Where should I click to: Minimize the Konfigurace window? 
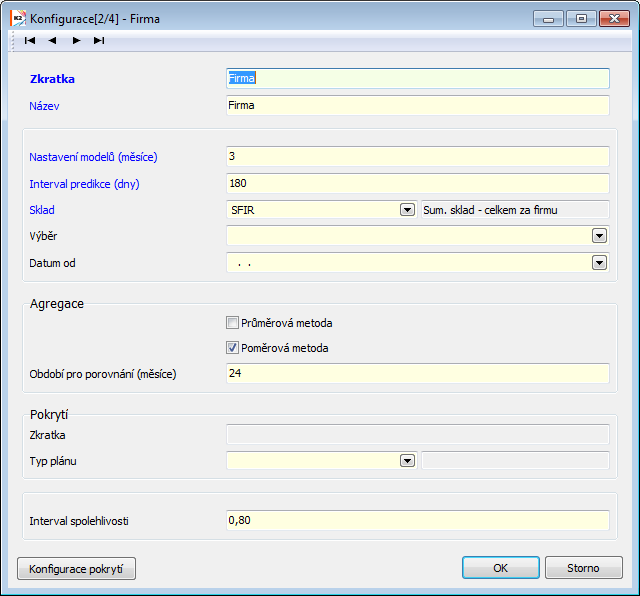tap(548, 19)
